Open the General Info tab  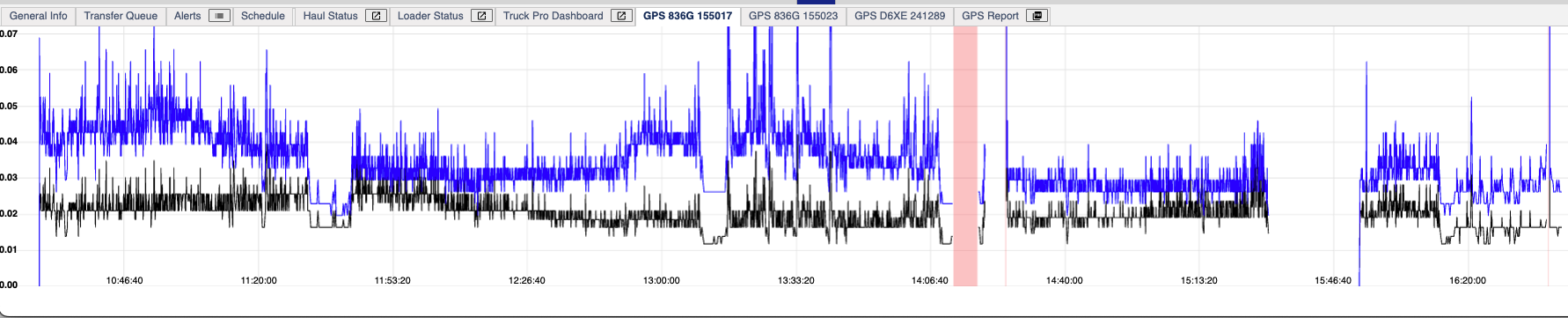click(39, 16)
